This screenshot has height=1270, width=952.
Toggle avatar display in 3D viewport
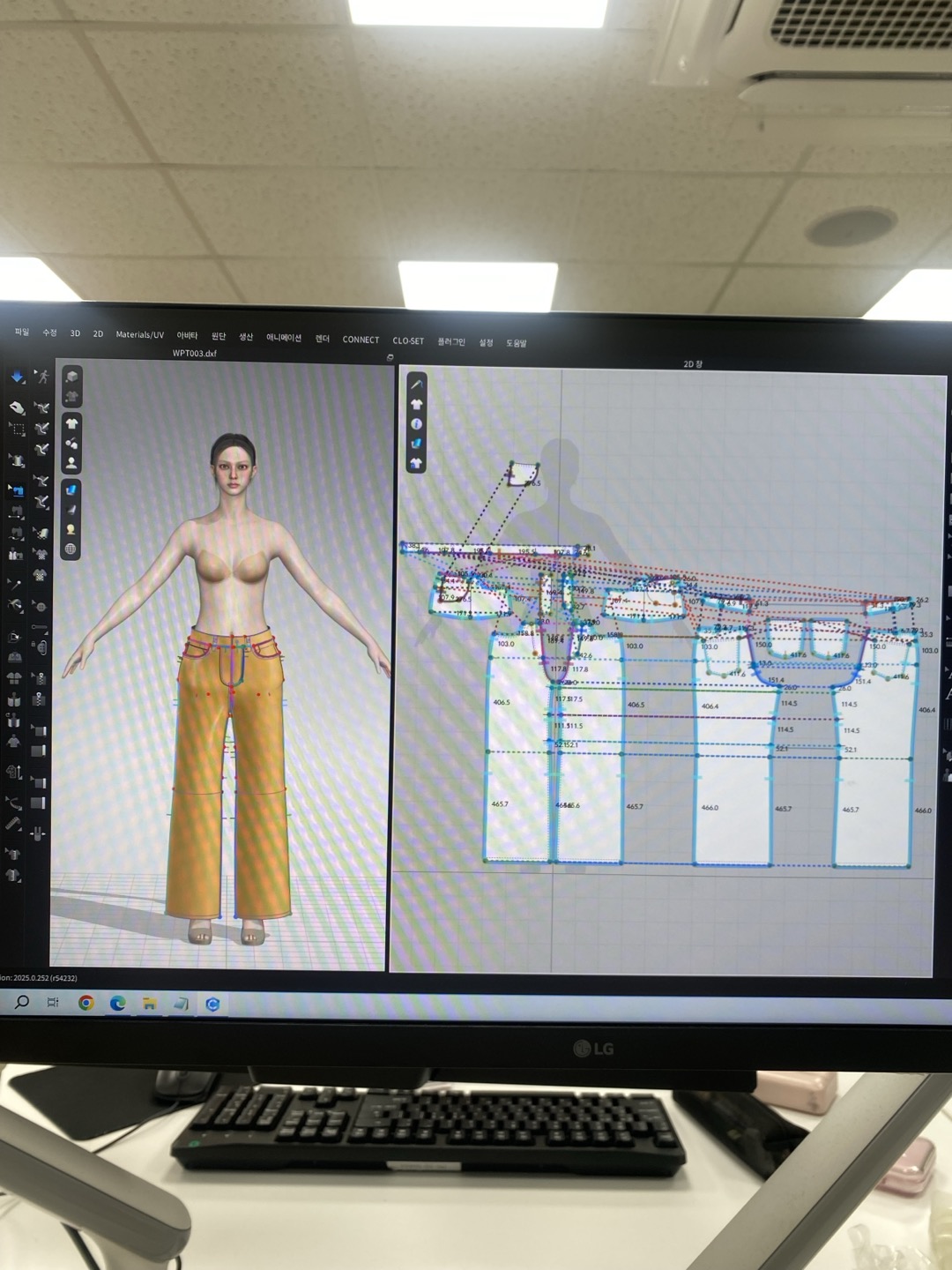[71, 462]
